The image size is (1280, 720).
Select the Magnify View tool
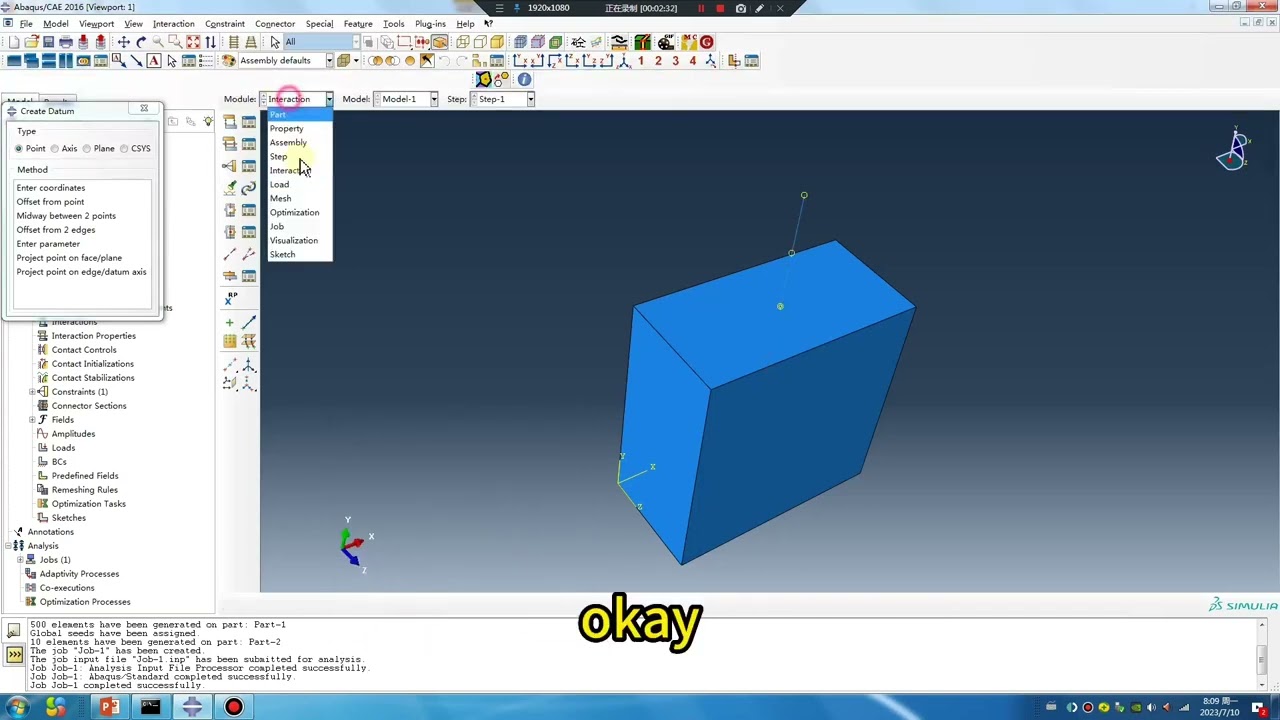158,42
